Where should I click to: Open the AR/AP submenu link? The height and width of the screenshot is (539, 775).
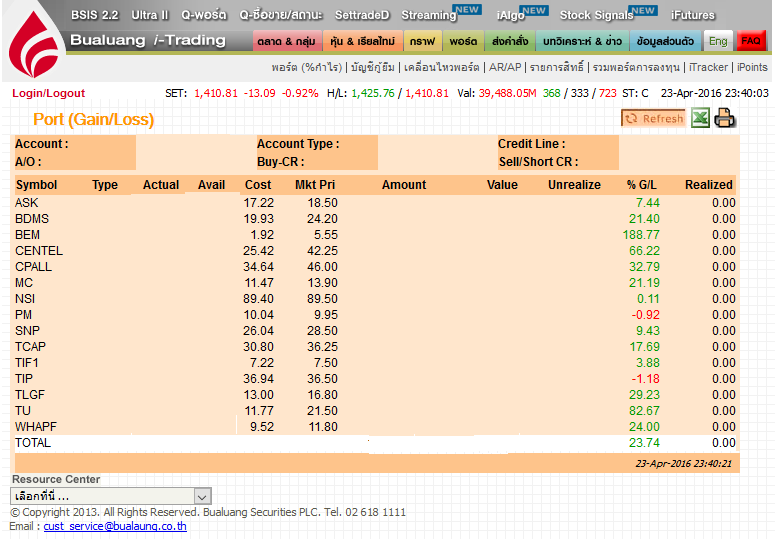(x=504, y=67)
